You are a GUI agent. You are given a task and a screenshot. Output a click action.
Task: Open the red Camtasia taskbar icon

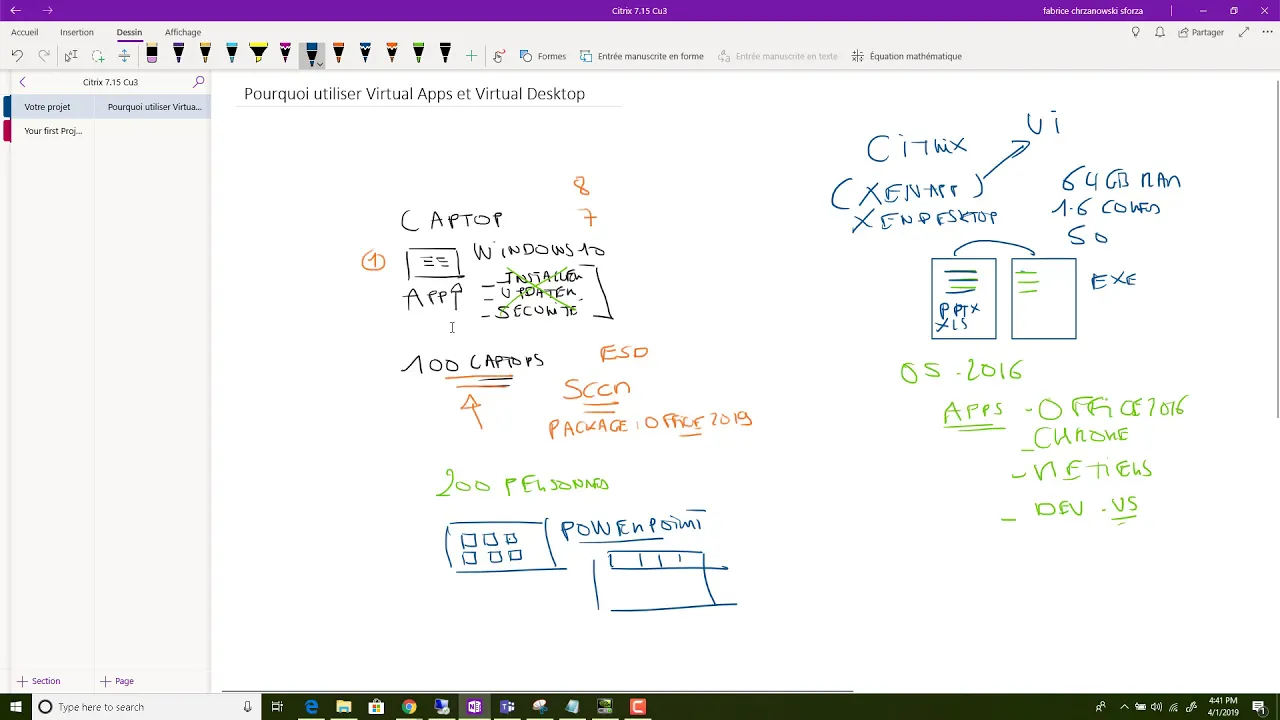[x=638, y=707]
